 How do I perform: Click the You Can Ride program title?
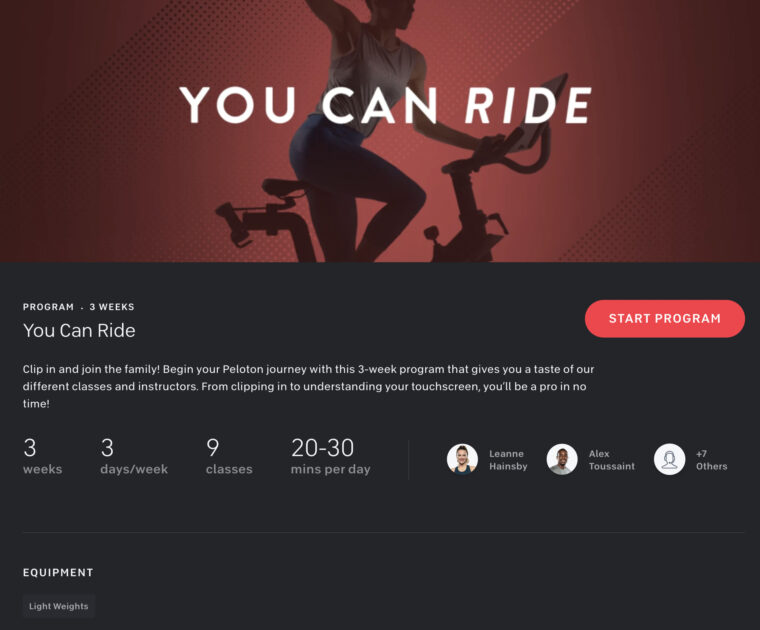pyautogui.click(x=79, y=331)
